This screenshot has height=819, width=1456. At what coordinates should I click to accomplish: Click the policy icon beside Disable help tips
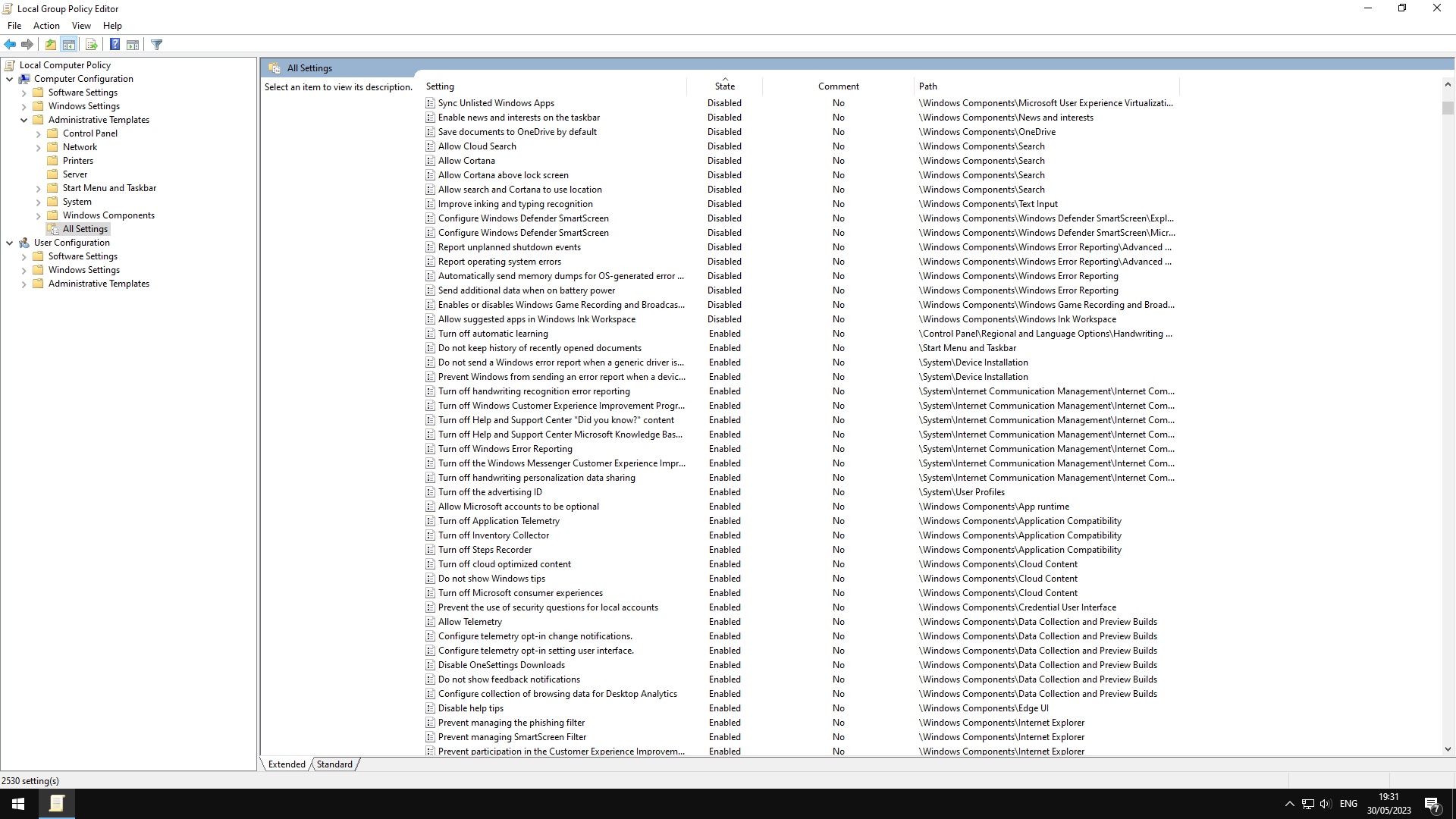[x=430, y=708]
